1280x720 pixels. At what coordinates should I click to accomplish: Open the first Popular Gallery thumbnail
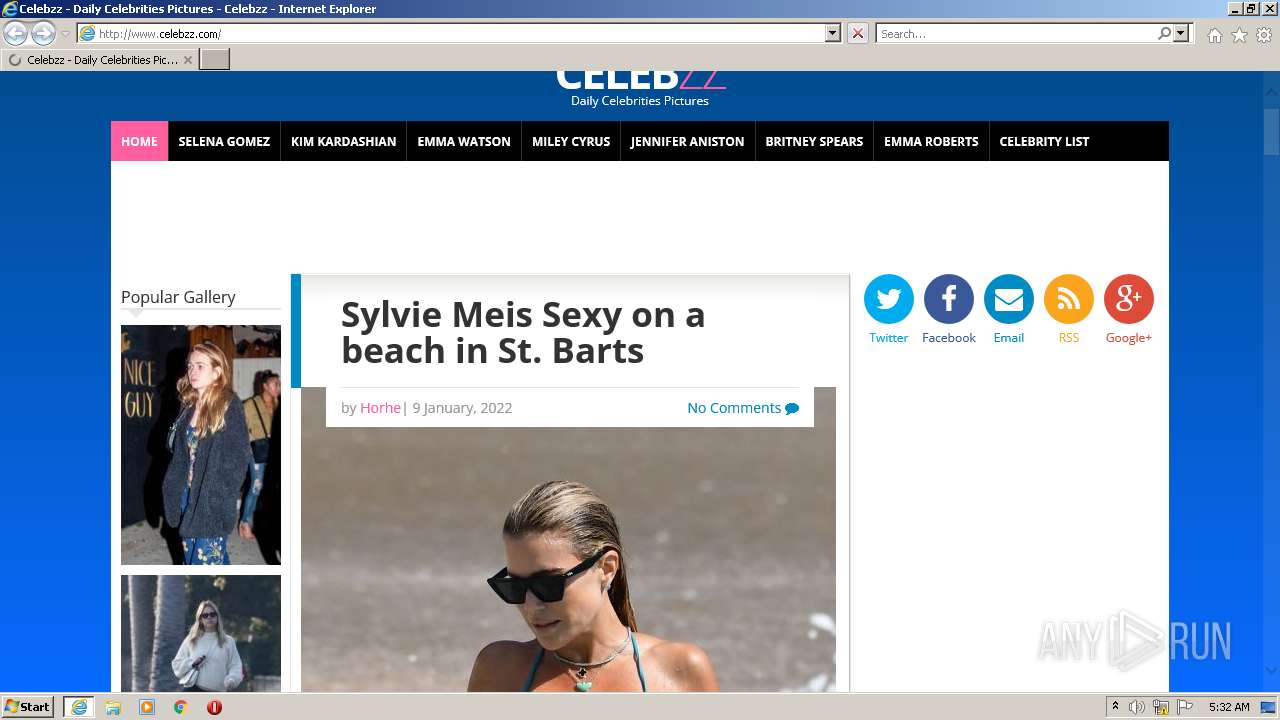(x=201, y=445)
